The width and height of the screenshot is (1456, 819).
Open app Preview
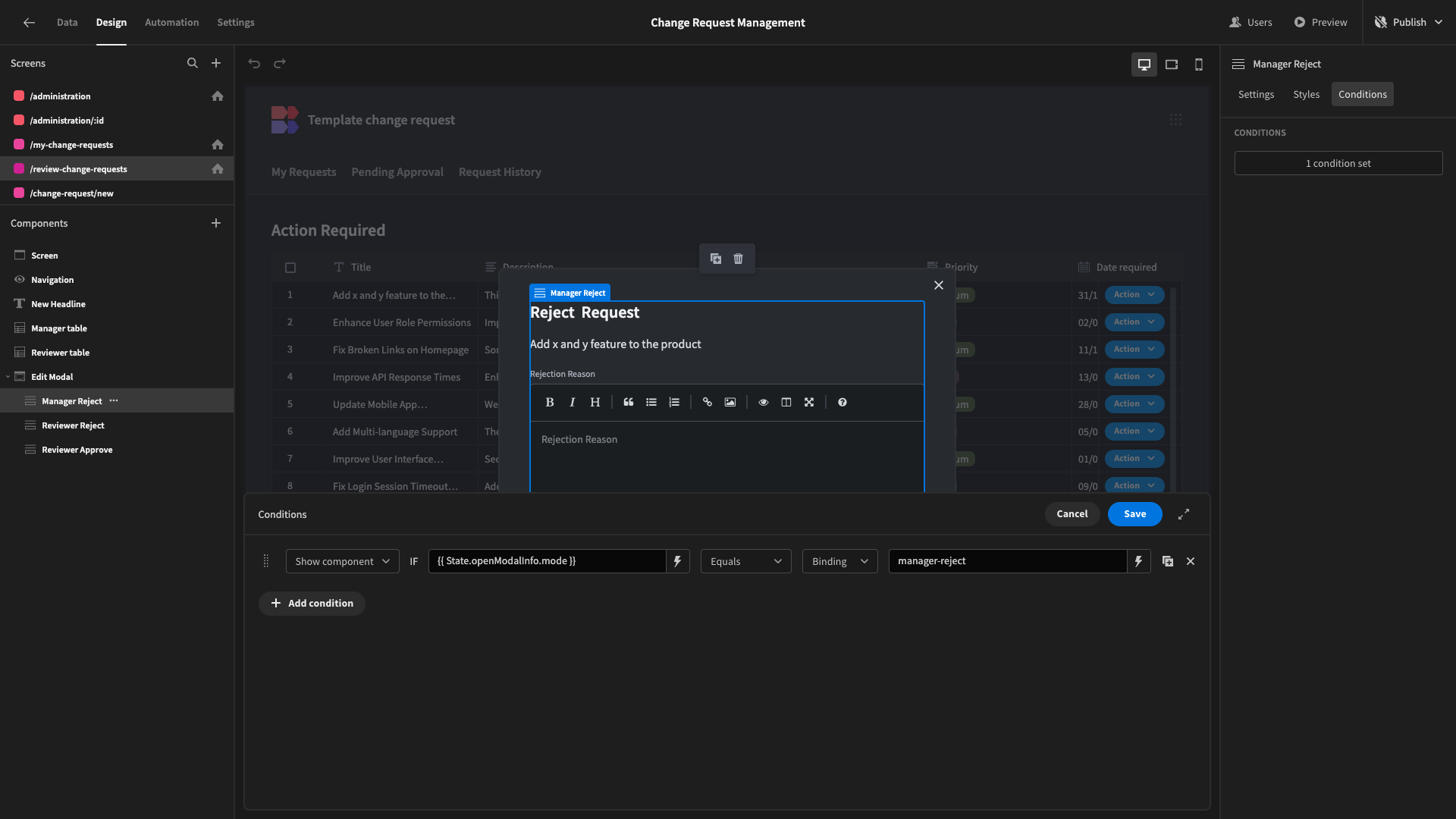[x=1320, y=23]
